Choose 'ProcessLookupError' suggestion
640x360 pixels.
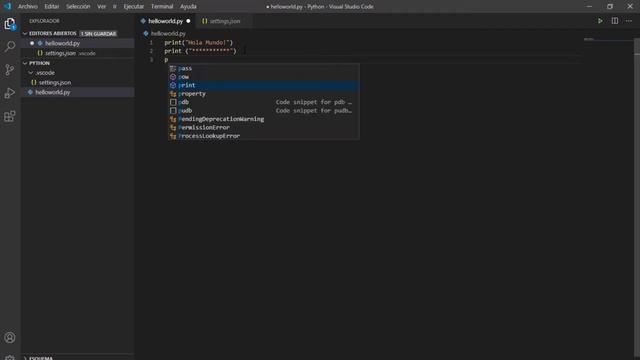(264, 136)
